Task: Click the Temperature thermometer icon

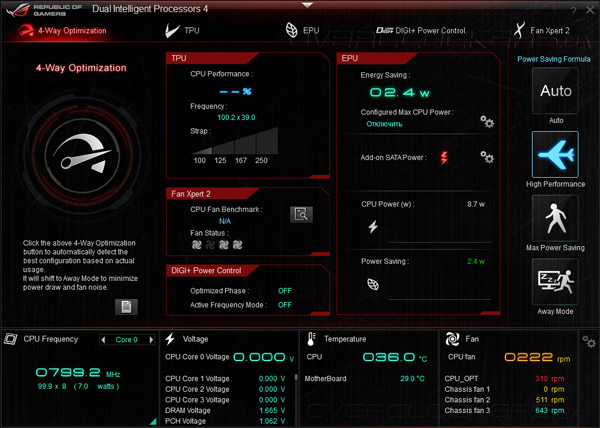Action: (x=311, y=339)
